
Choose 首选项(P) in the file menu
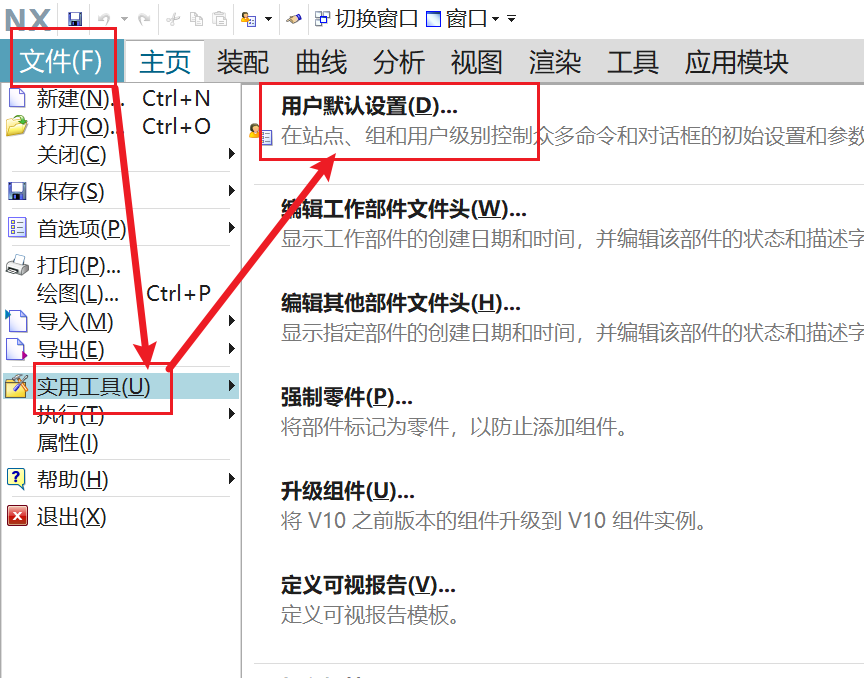tap(120, 228)
